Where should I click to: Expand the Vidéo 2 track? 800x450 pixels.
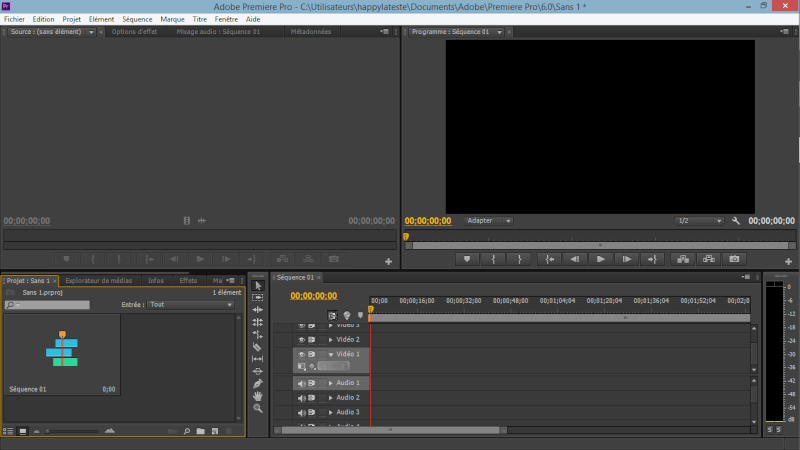tap(331, 340)
